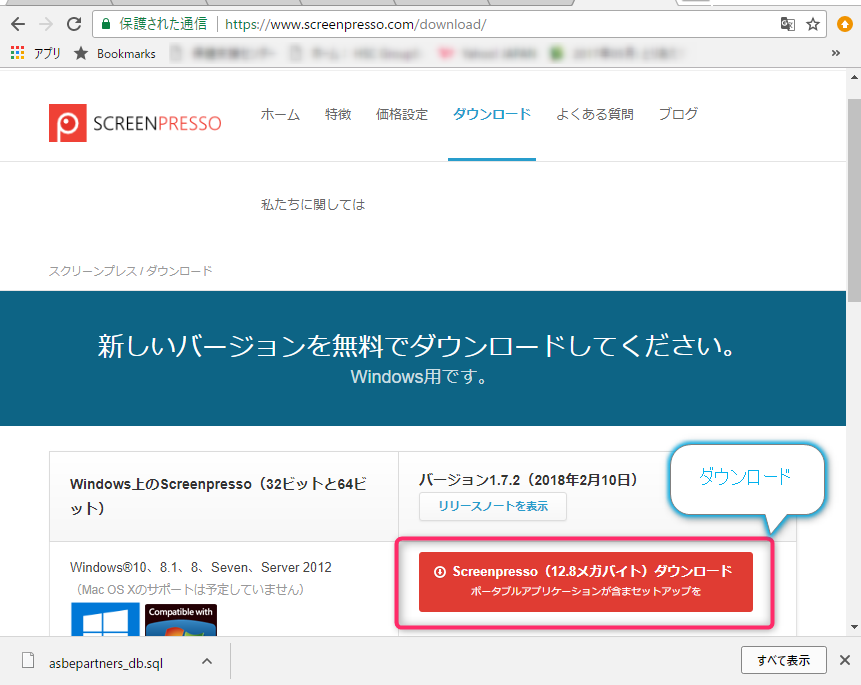Screen dimensions: 861x685
Task: Click the 私たちに関しては link
Action: point(313,205)
